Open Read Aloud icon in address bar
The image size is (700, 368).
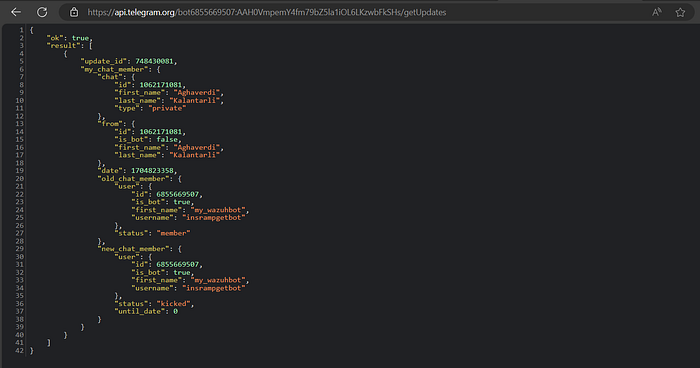coord(656,13)
